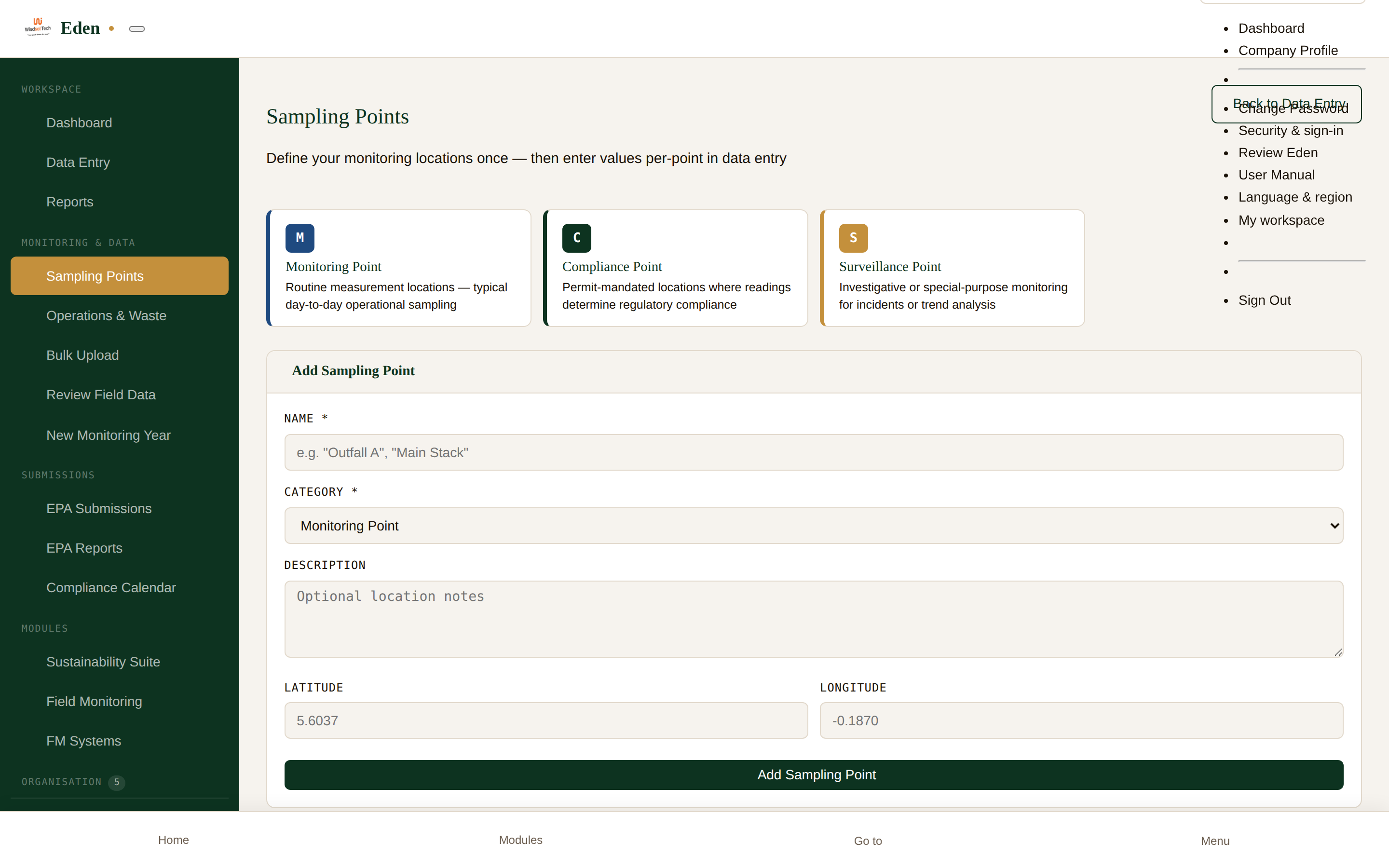Click the Back to Data Entry button
This screenshot has width=1389, height=868.
[x=1286, y=104]
